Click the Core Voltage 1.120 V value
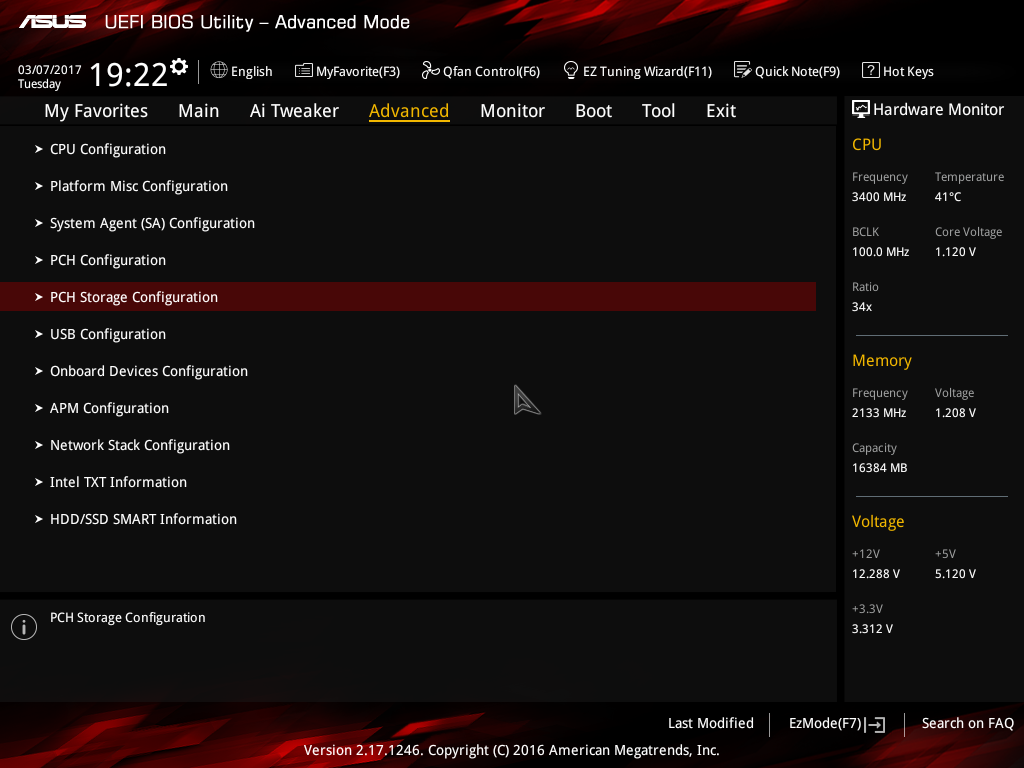The width and height of the screenshot is (1024, 768). click(955, 251)
